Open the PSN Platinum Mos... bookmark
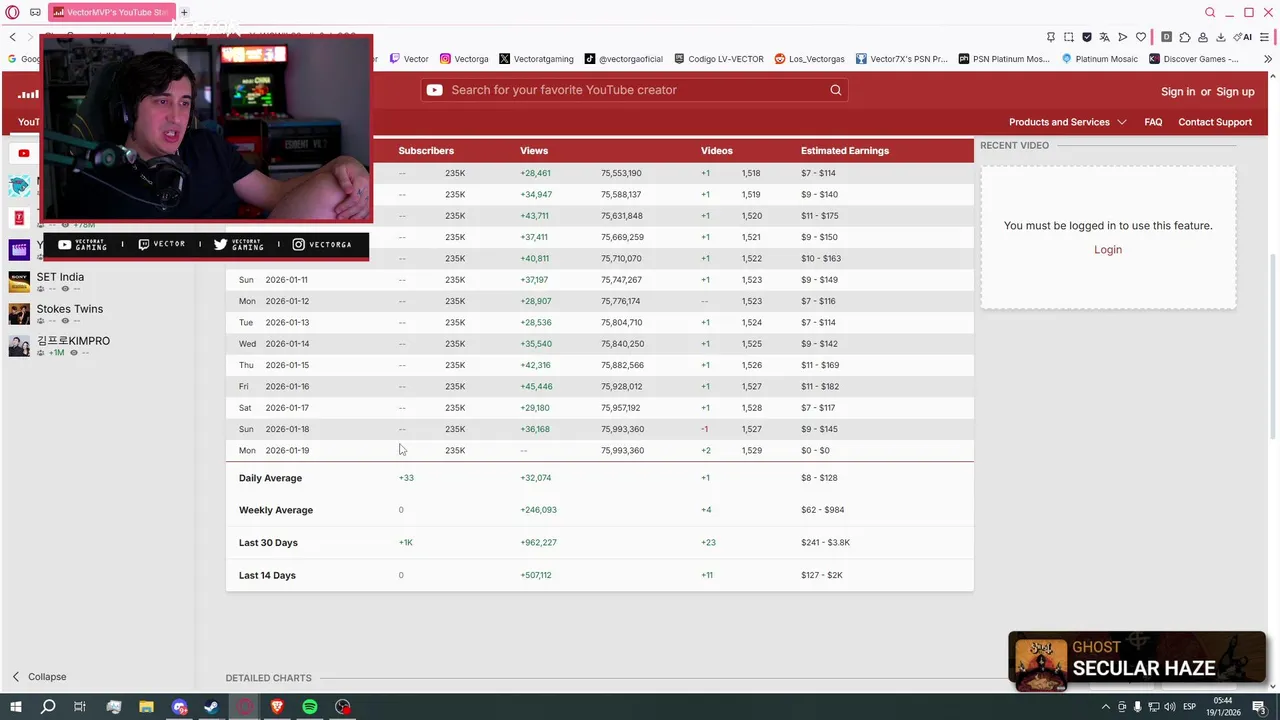This screenshot has height=720, width=1280. coord(1004,59)
